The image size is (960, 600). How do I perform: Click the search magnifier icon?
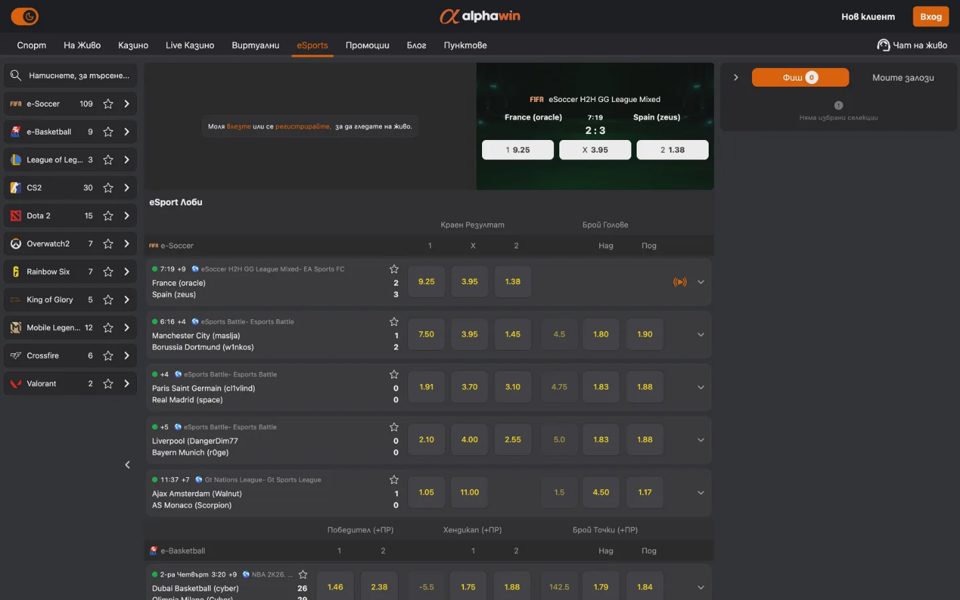click(16, 75)
